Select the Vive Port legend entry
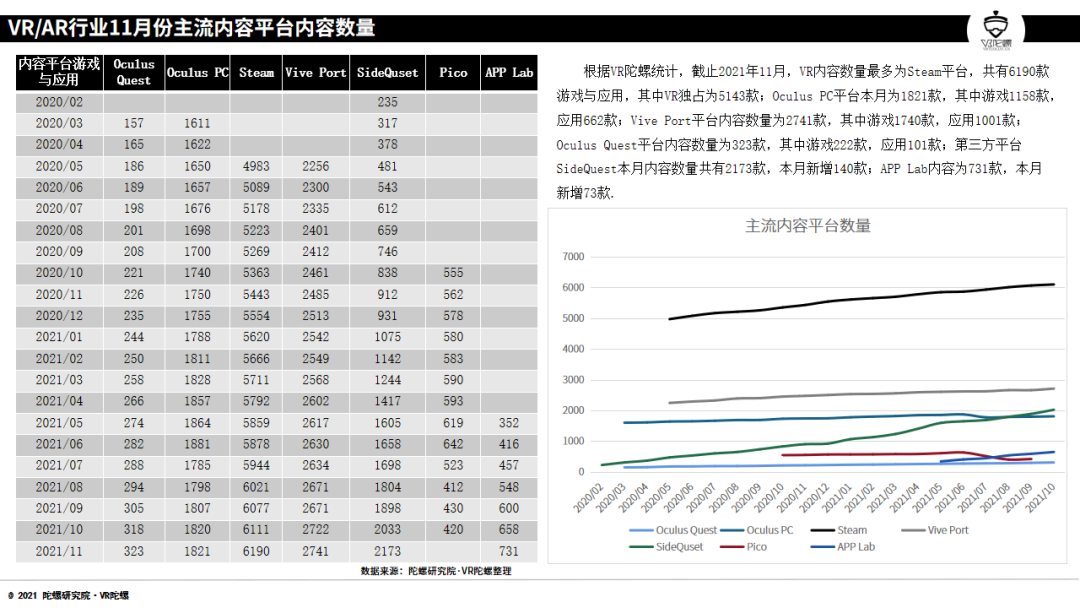This screenshot has height=608, width=1080. [x=935, y=530]
